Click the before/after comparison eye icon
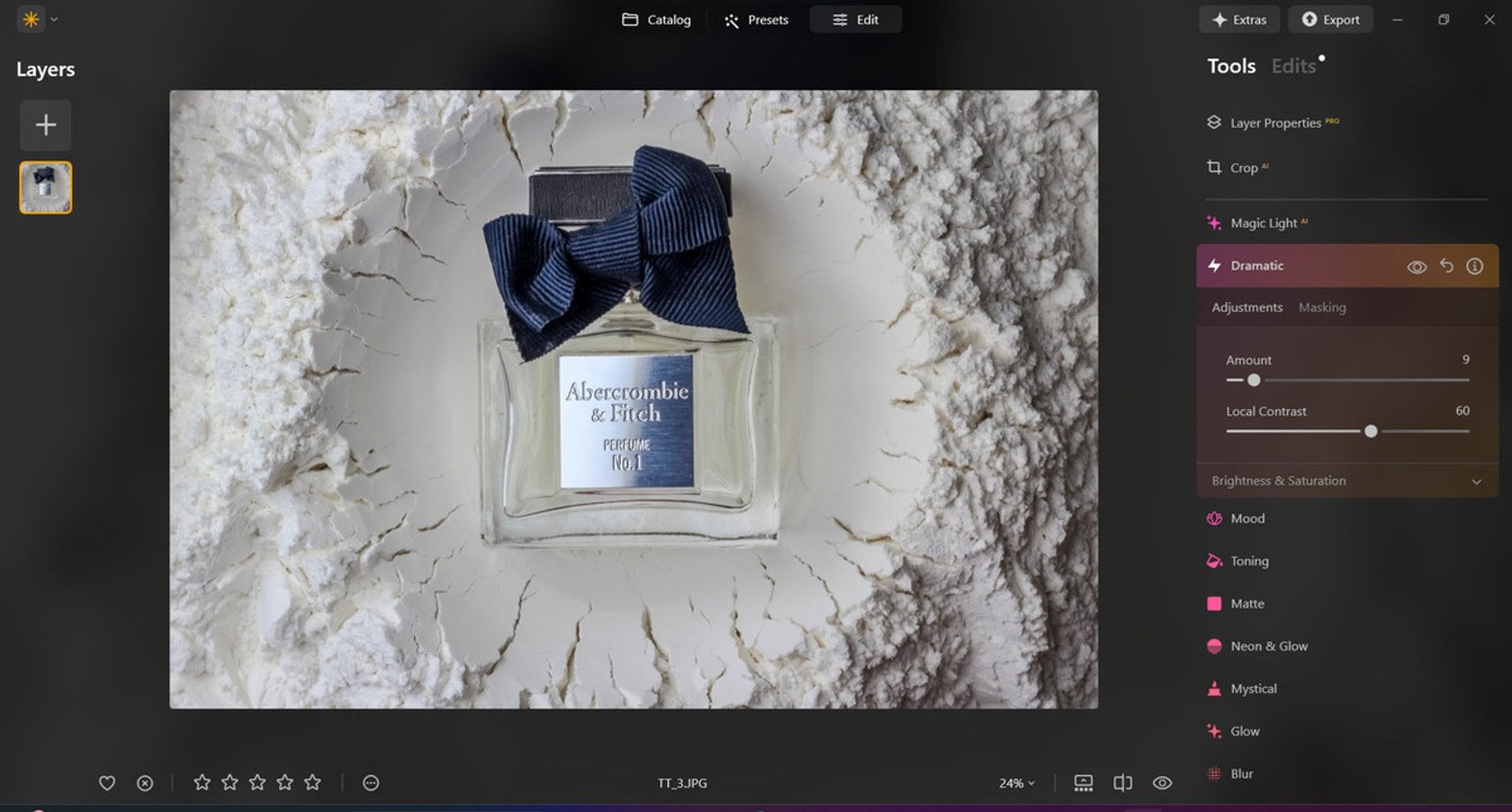The image size is (1512, 812). click(1161, 782)
